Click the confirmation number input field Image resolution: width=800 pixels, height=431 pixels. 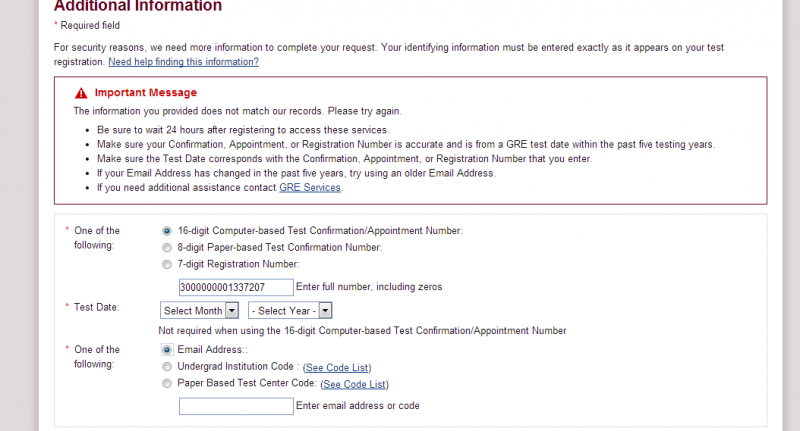235,287
